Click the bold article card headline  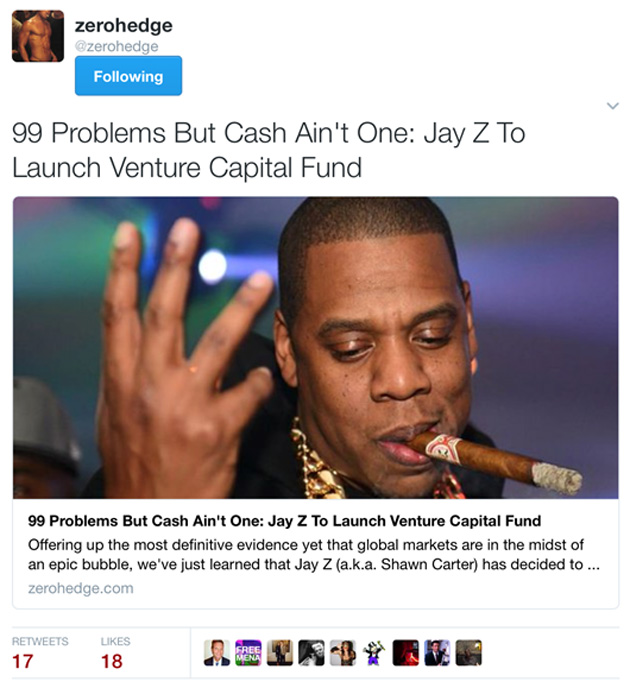[x=284, y=521]
